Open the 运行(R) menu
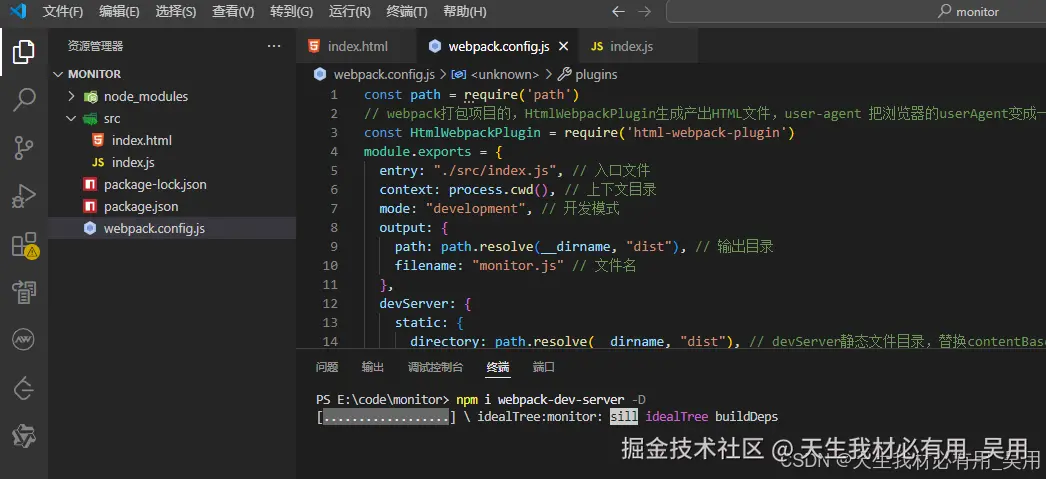 click(350, 11)
